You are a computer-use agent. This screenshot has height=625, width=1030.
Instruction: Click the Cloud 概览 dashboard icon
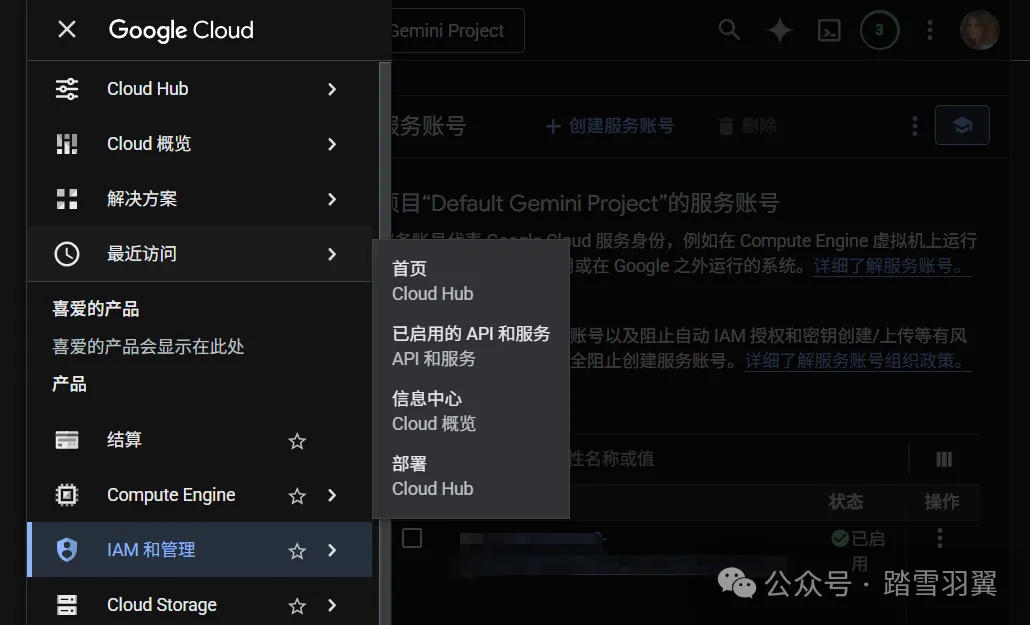(67, 144)
